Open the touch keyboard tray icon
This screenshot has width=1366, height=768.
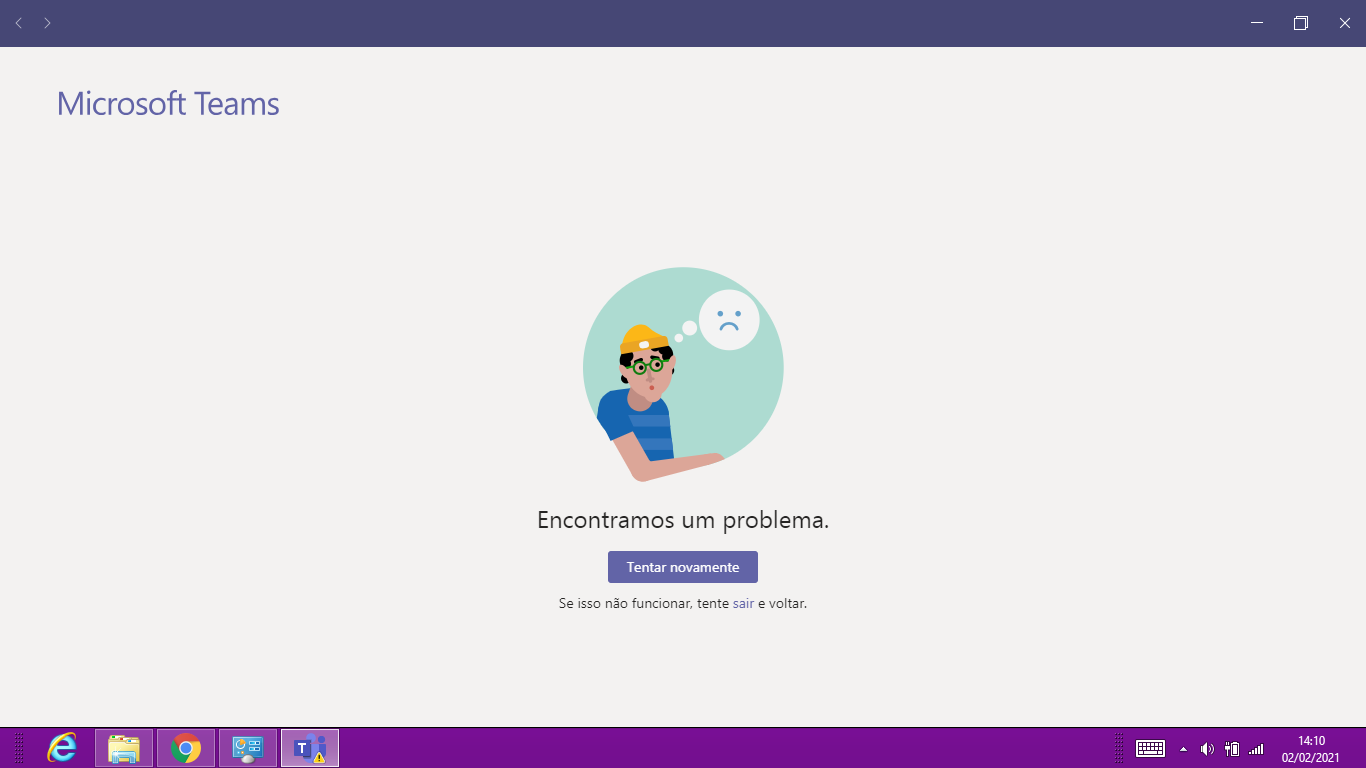pos(1151,748)
